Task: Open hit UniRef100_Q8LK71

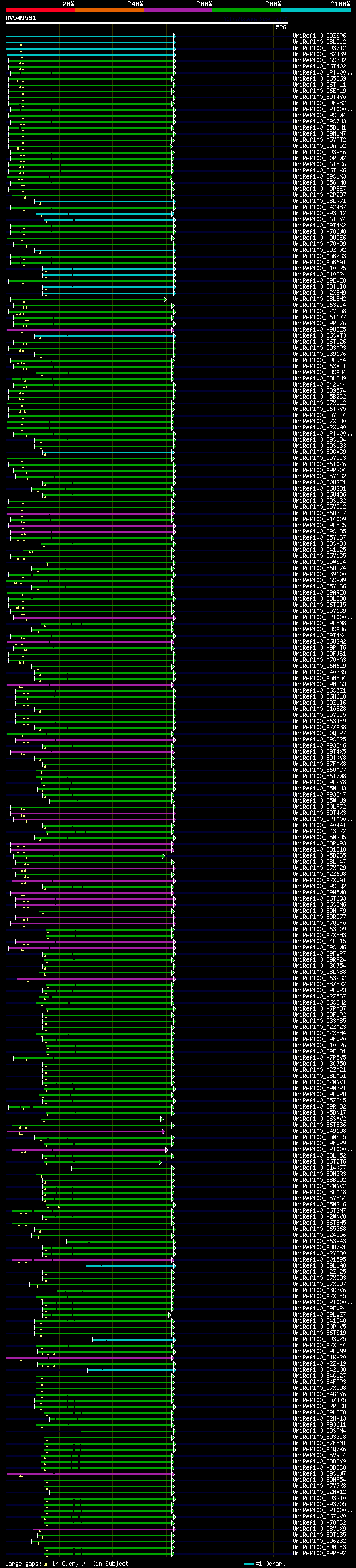Action: tap(319, 201)
